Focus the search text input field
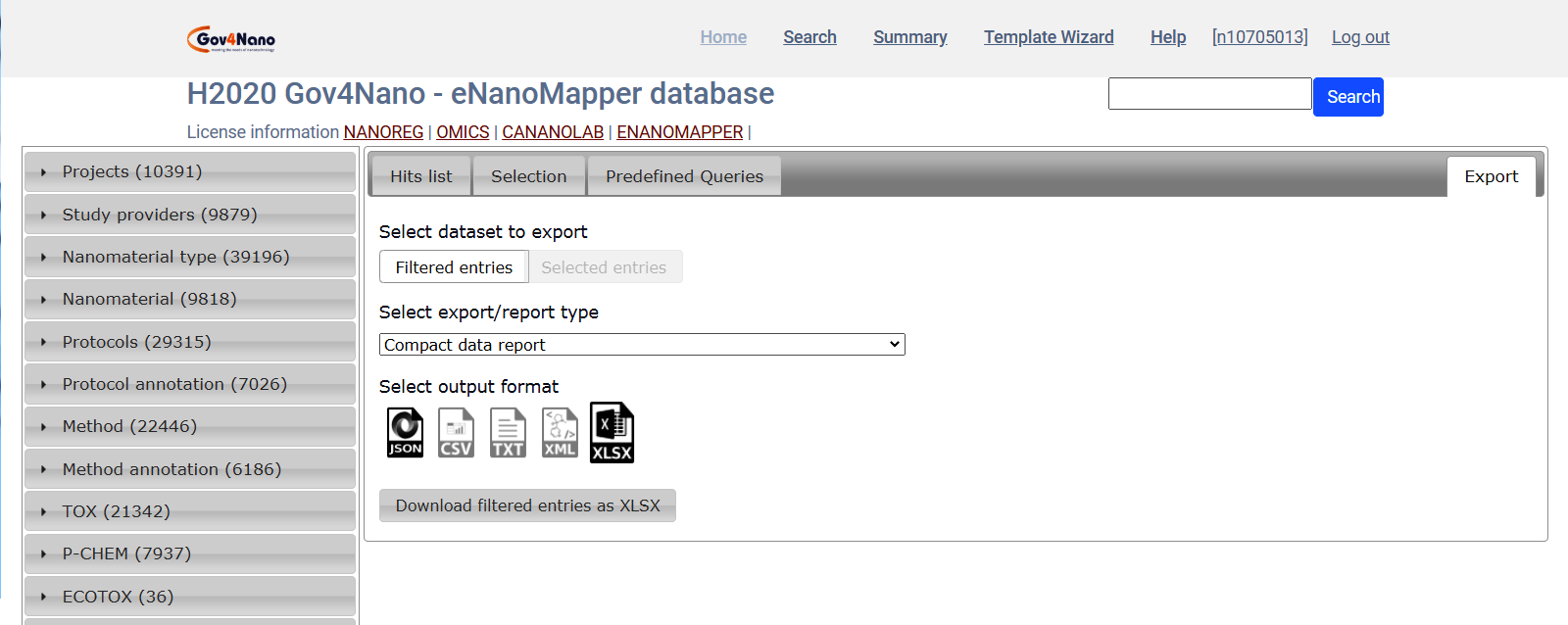Screen dimensions: 1568x625 (x=1209, y=94)
